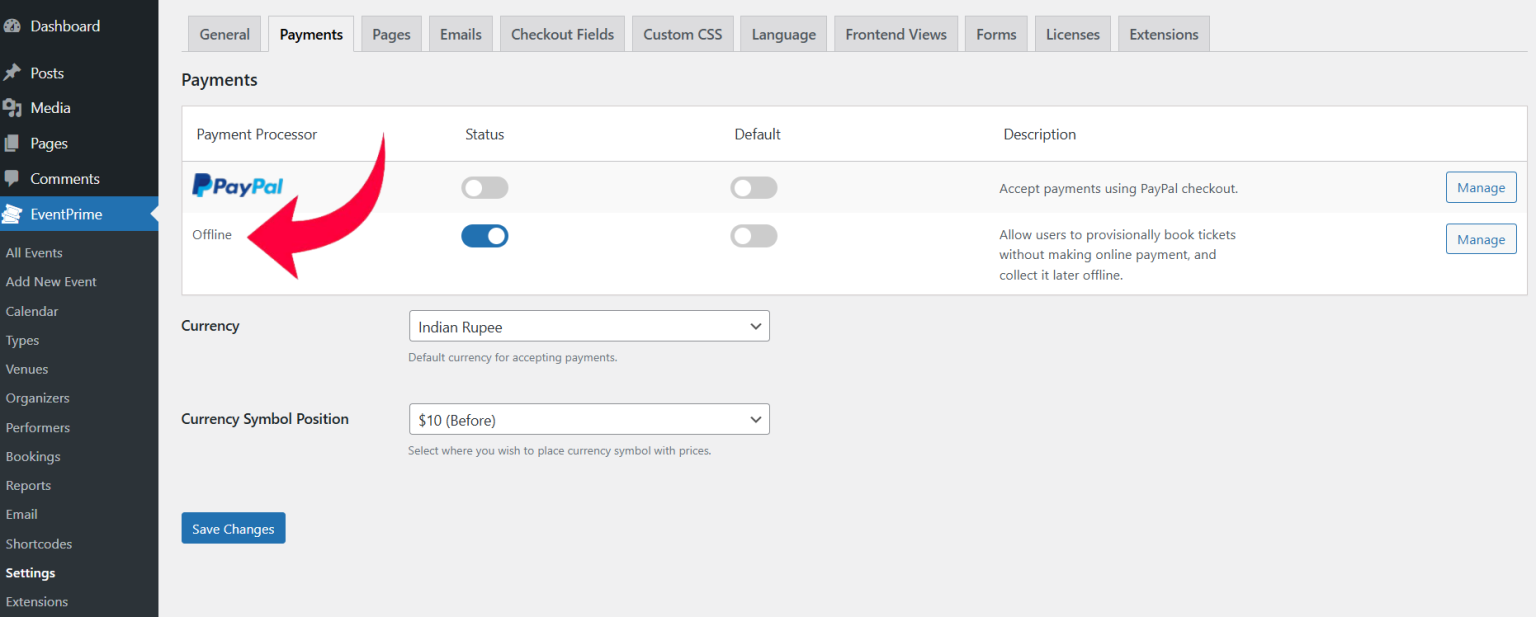Click the Posts pin icon in sidebar

click(21, 72)
